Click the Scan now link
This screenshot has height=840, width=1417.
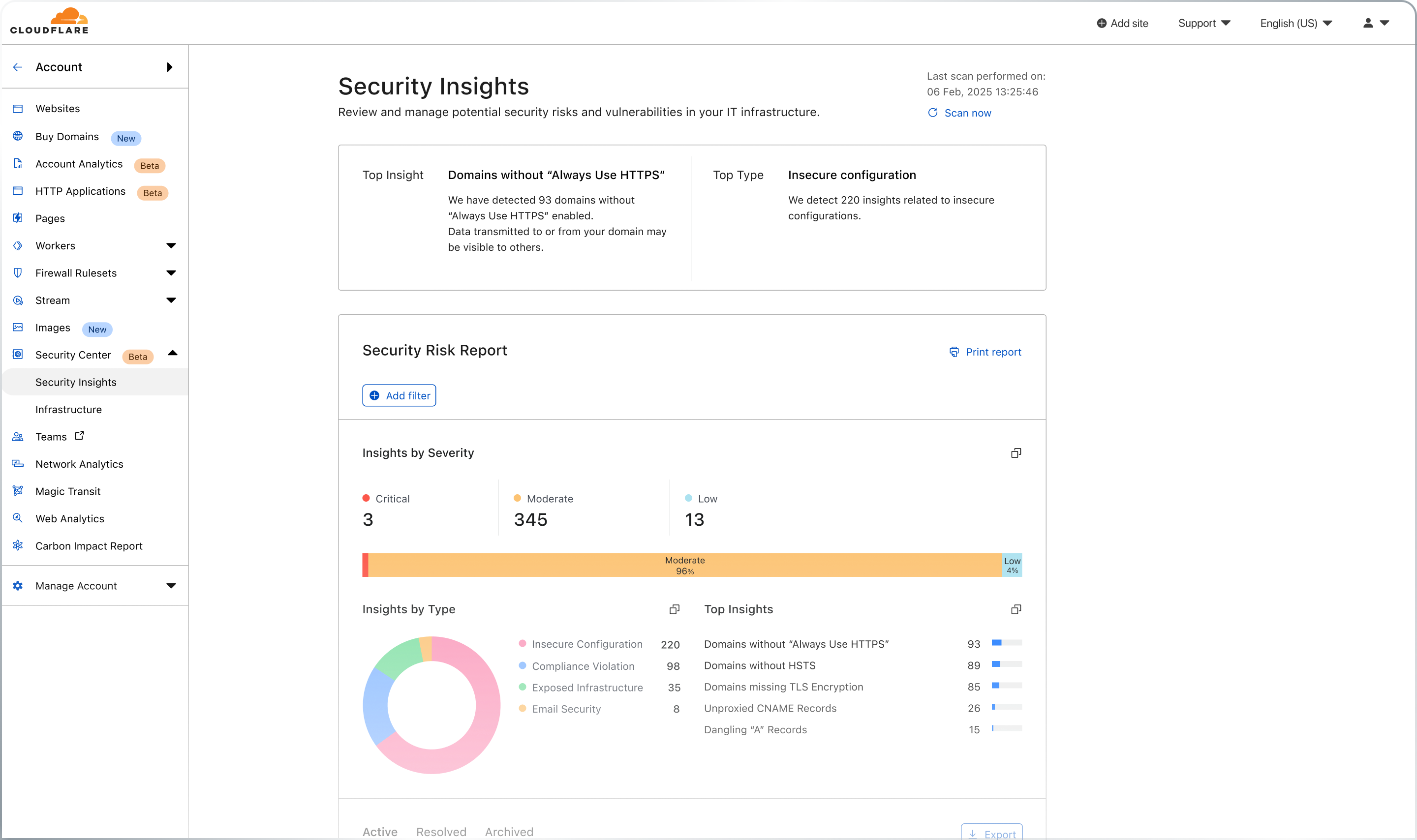967,113
